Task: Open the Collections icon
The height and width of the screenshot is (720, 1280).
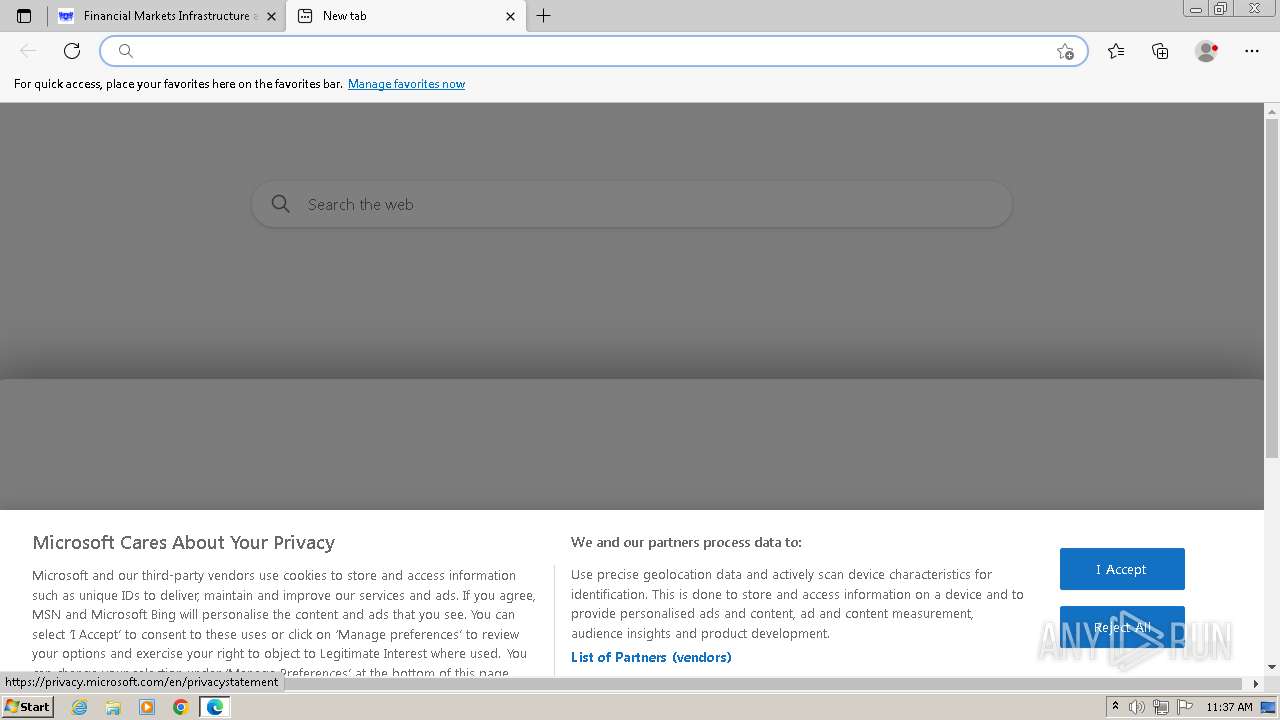Action: (1160, 51)
